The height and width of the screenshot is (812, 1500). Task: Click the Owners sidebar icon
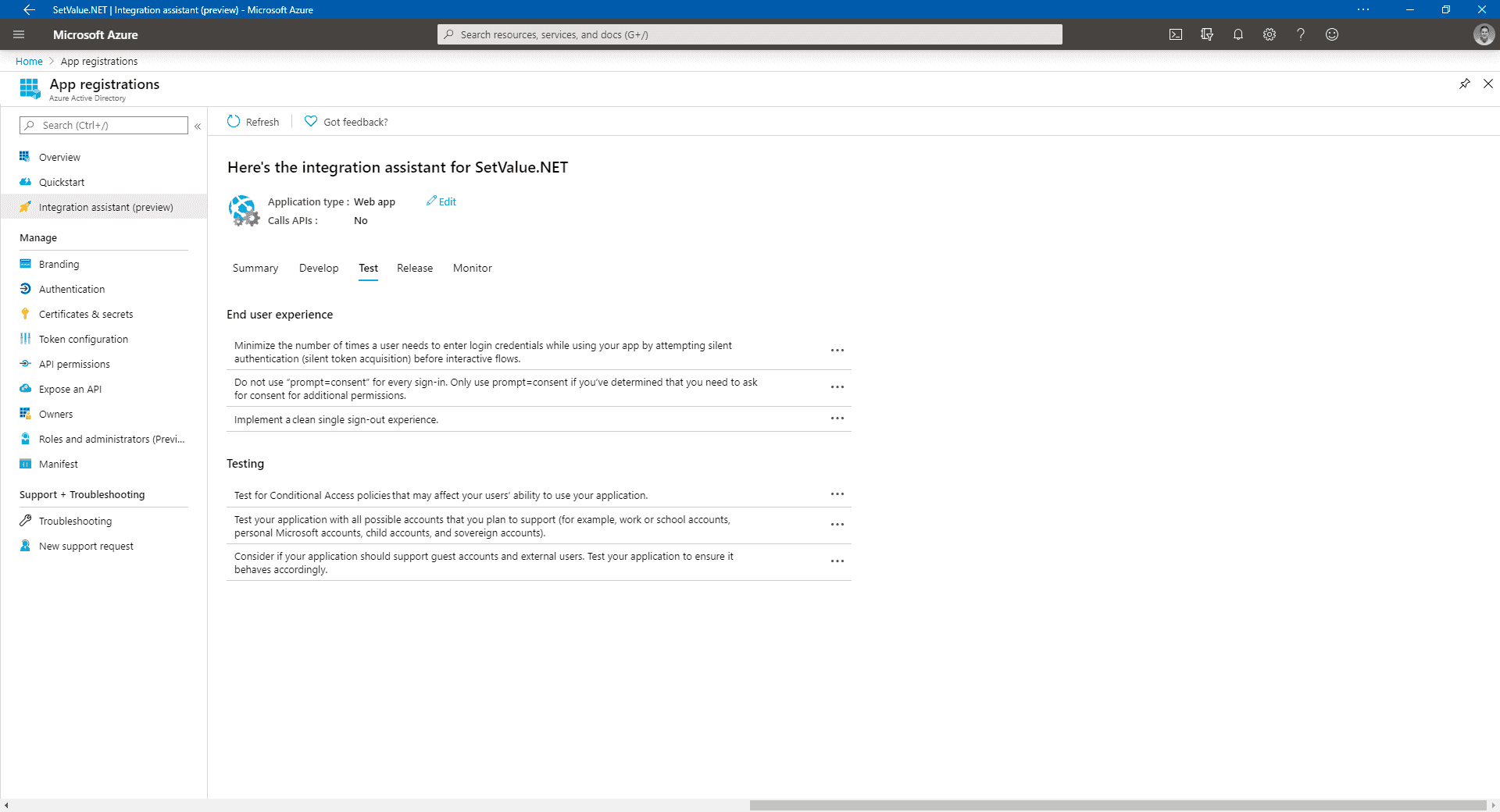pos(25,413)
